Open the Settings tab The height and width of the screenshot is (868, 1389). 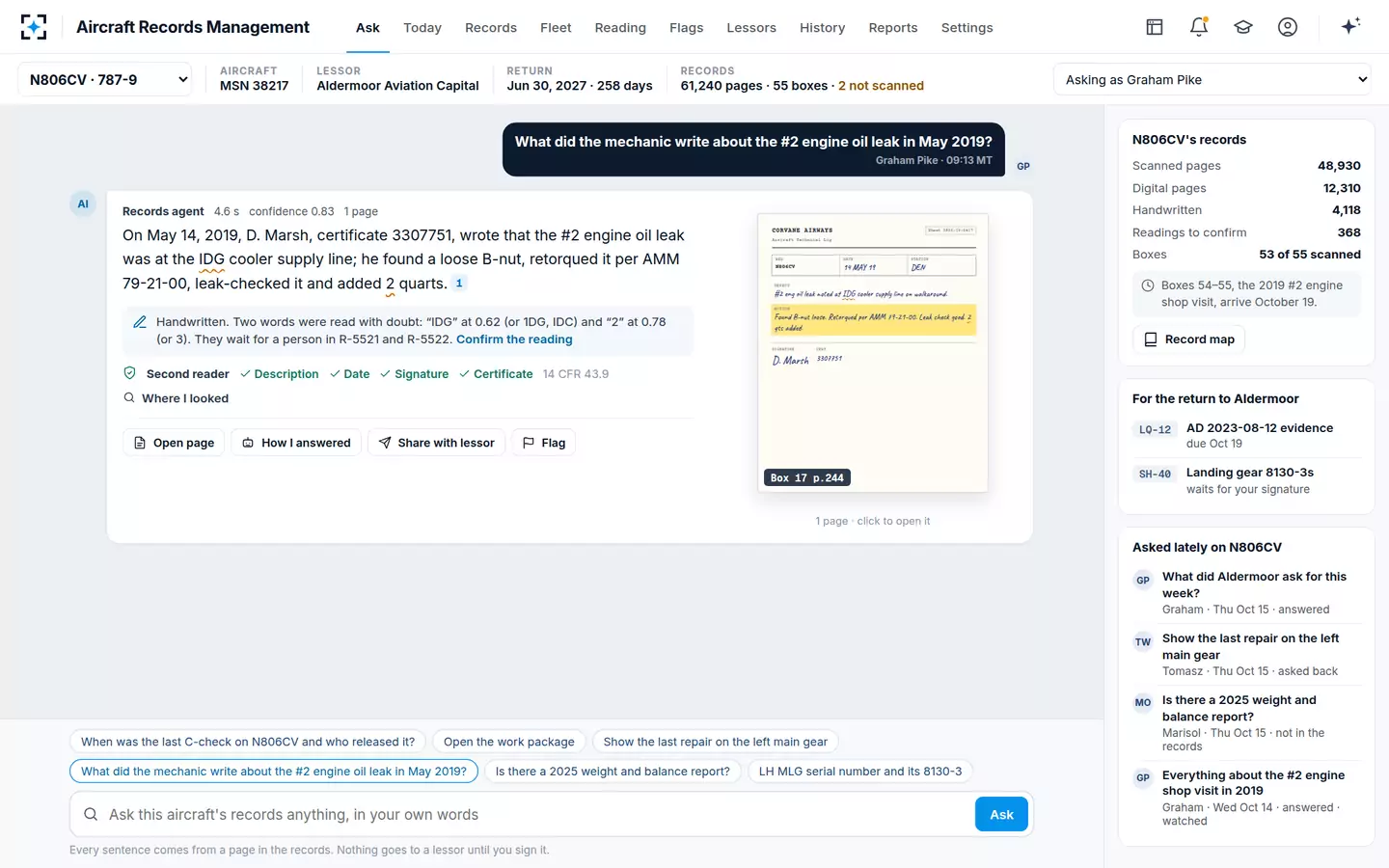tap(967, 27)
